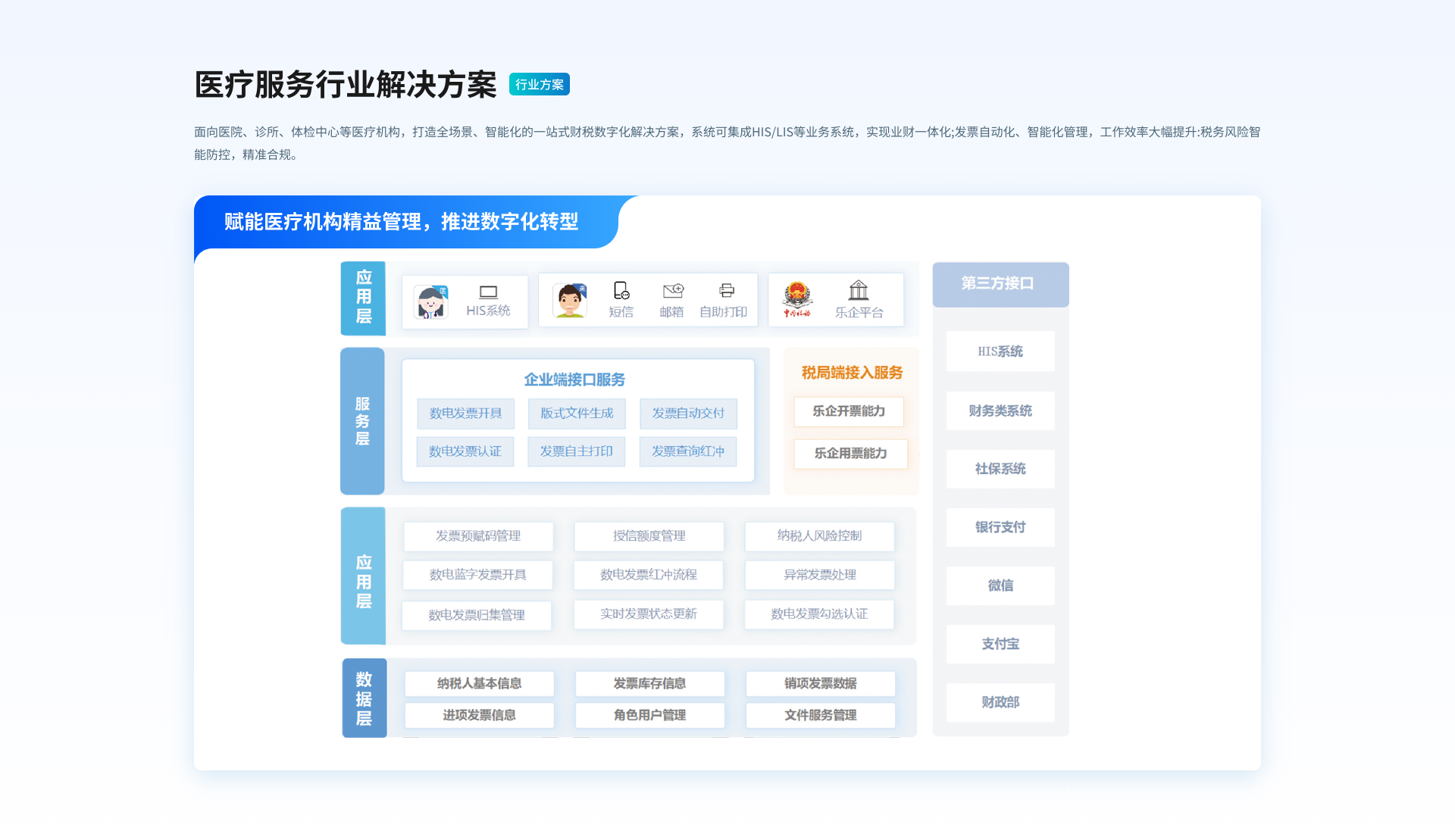This screenshot has height=840, width=1455.
Task: Select 发票自动交付 in 企业端接口服务
Action: [688, 414]
